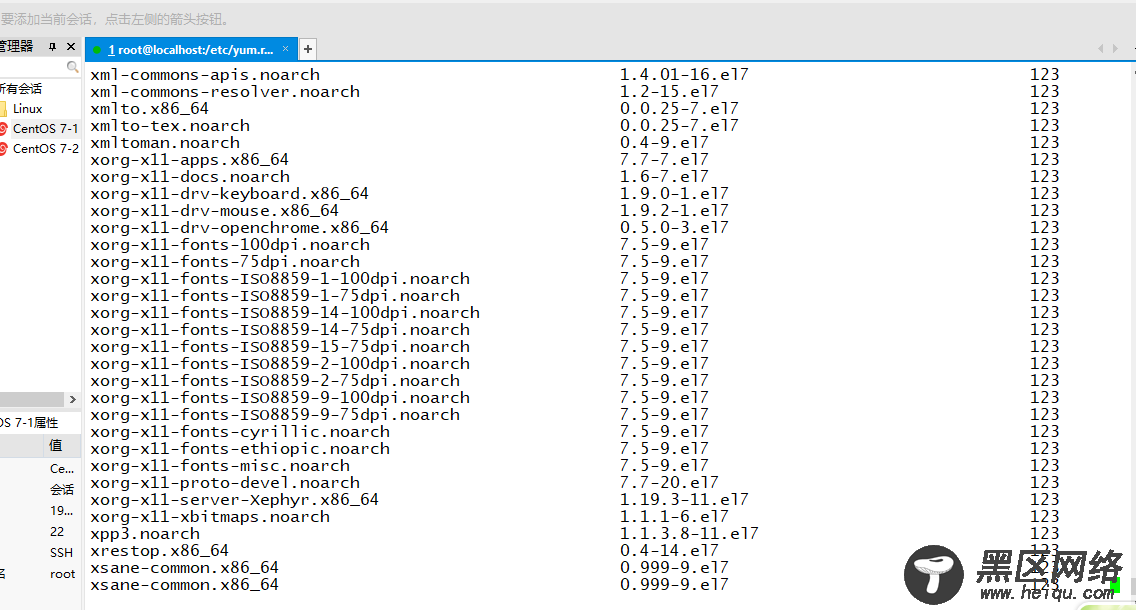Click the session tree horizontal scrollbar track

pos(32,399)
